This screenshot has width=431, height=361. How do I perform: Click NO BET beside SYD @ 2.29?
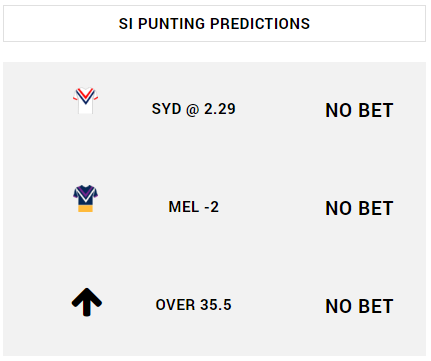pos(359,110)
